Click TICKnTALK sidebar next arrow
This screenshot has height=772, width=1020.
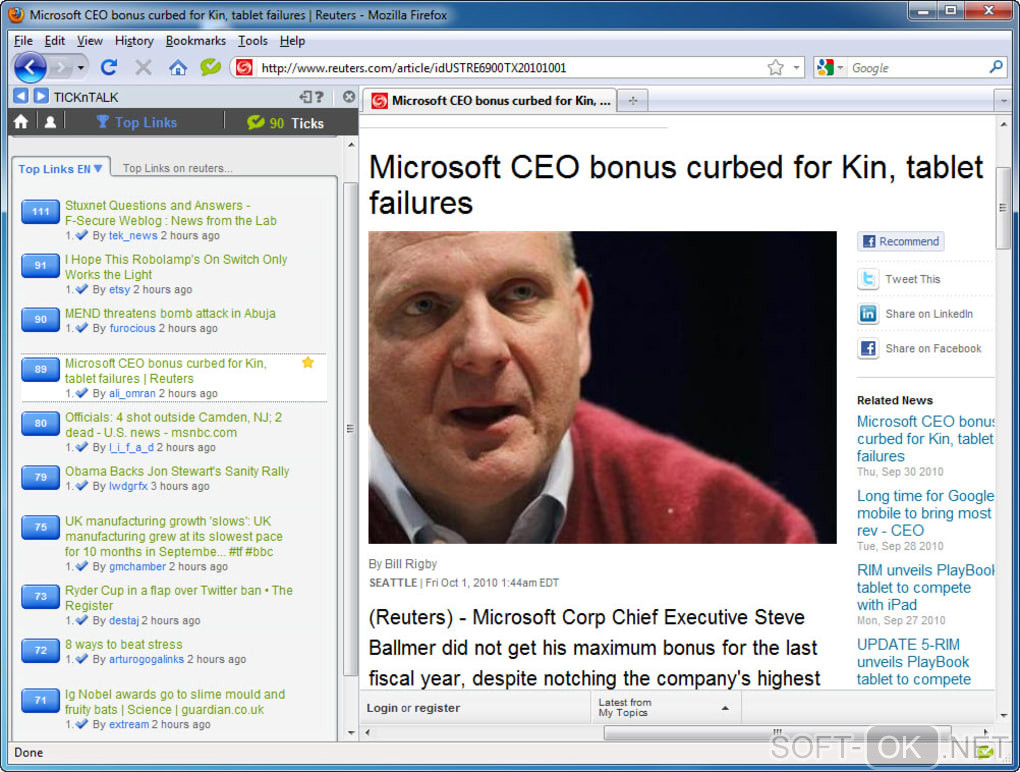41,96
